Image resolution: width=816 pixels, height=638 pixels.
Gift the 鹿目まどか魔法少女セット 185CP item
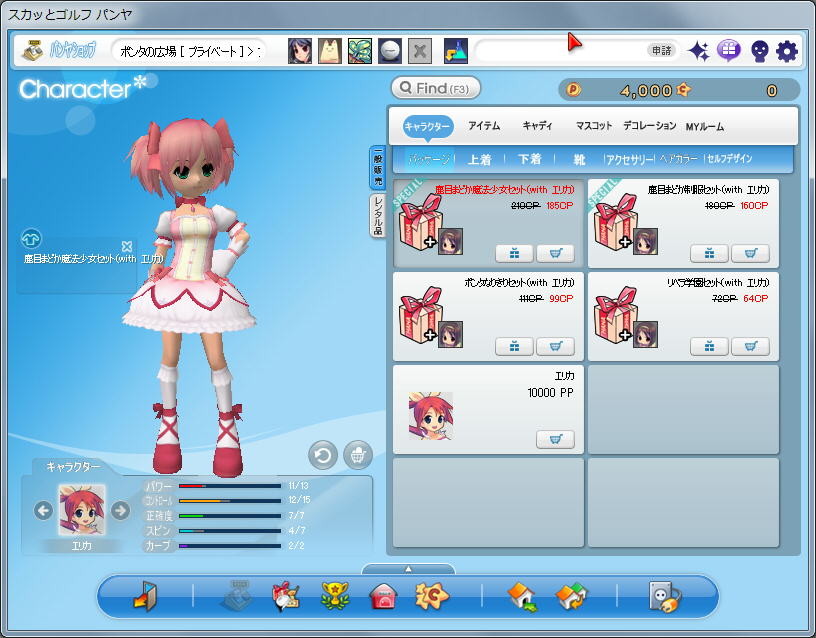(x=514, y=253)
